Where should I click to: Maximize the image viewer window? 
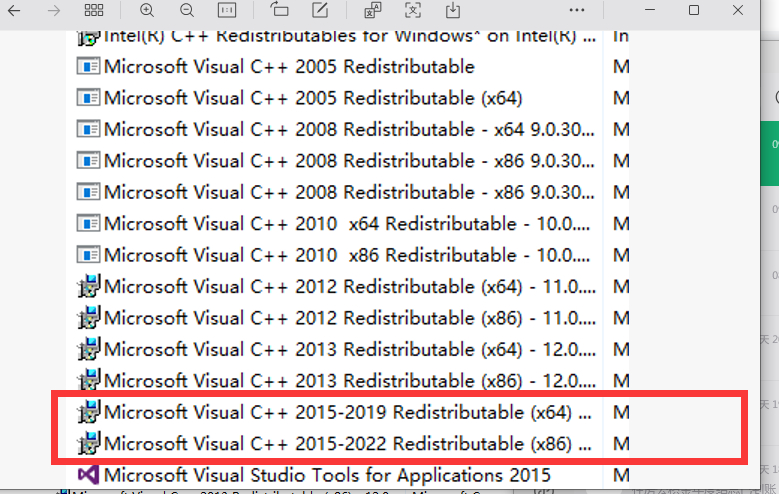pos(694,10)
